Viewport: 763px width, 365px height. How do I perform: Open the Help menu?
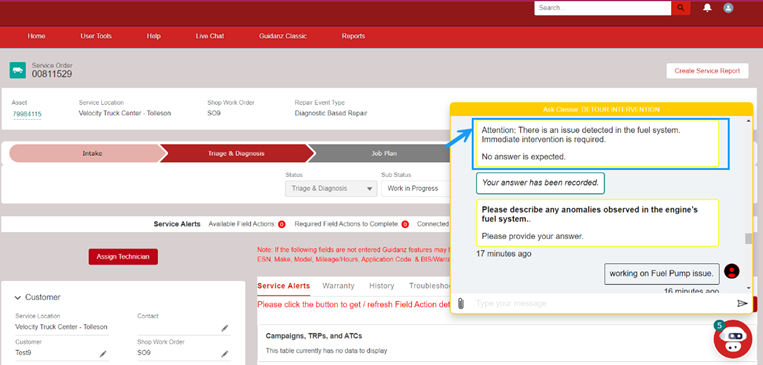[x=153, y=36]
